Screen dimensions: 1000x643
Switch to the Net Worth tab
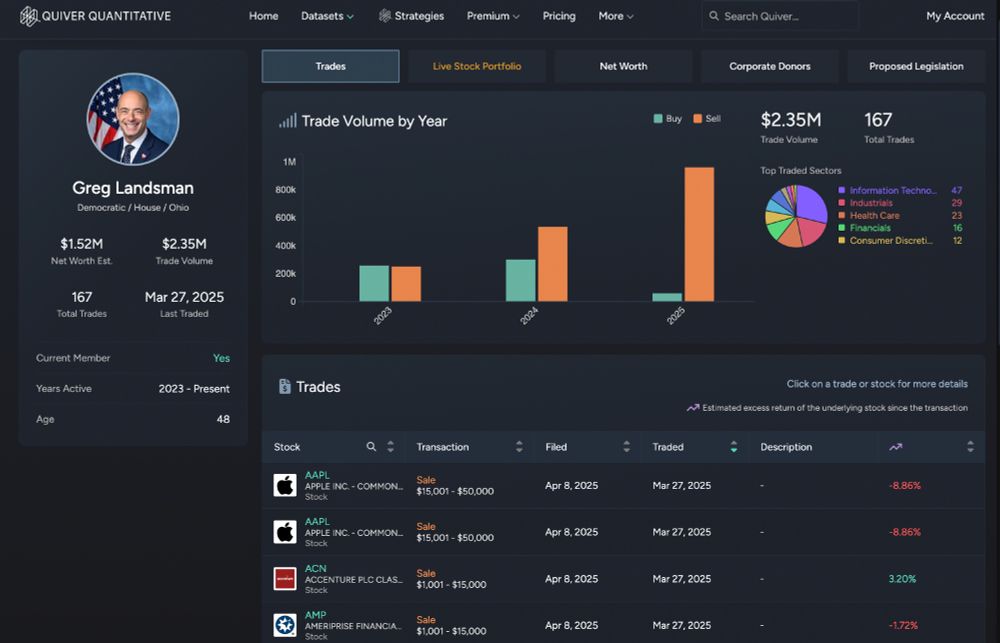pos(623,66)
